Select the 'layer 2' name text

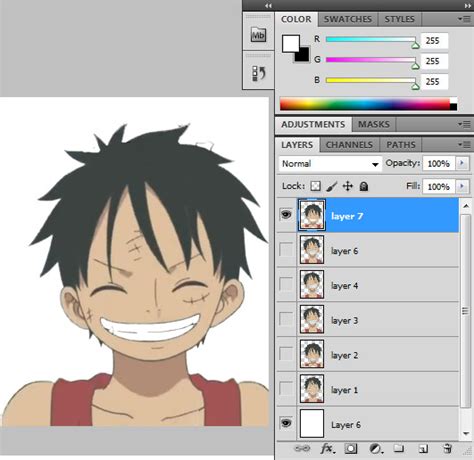[344, 355]
